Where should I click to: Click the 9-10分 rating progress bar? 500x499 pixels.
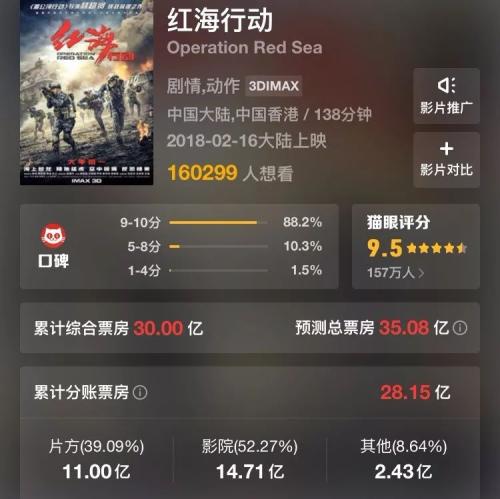pos(218,222)
